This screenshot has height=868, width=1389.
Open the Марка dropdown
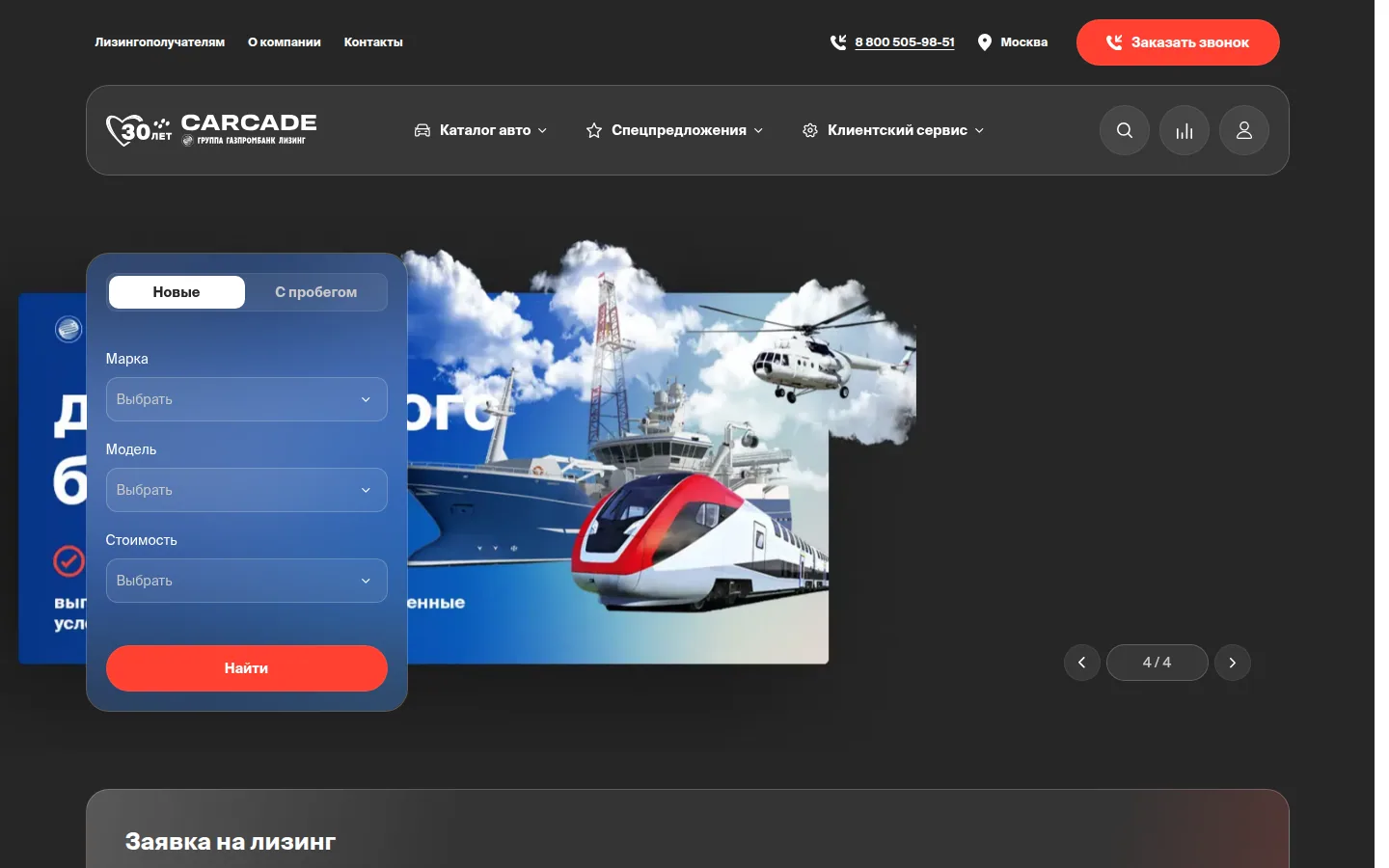(247, 399)
